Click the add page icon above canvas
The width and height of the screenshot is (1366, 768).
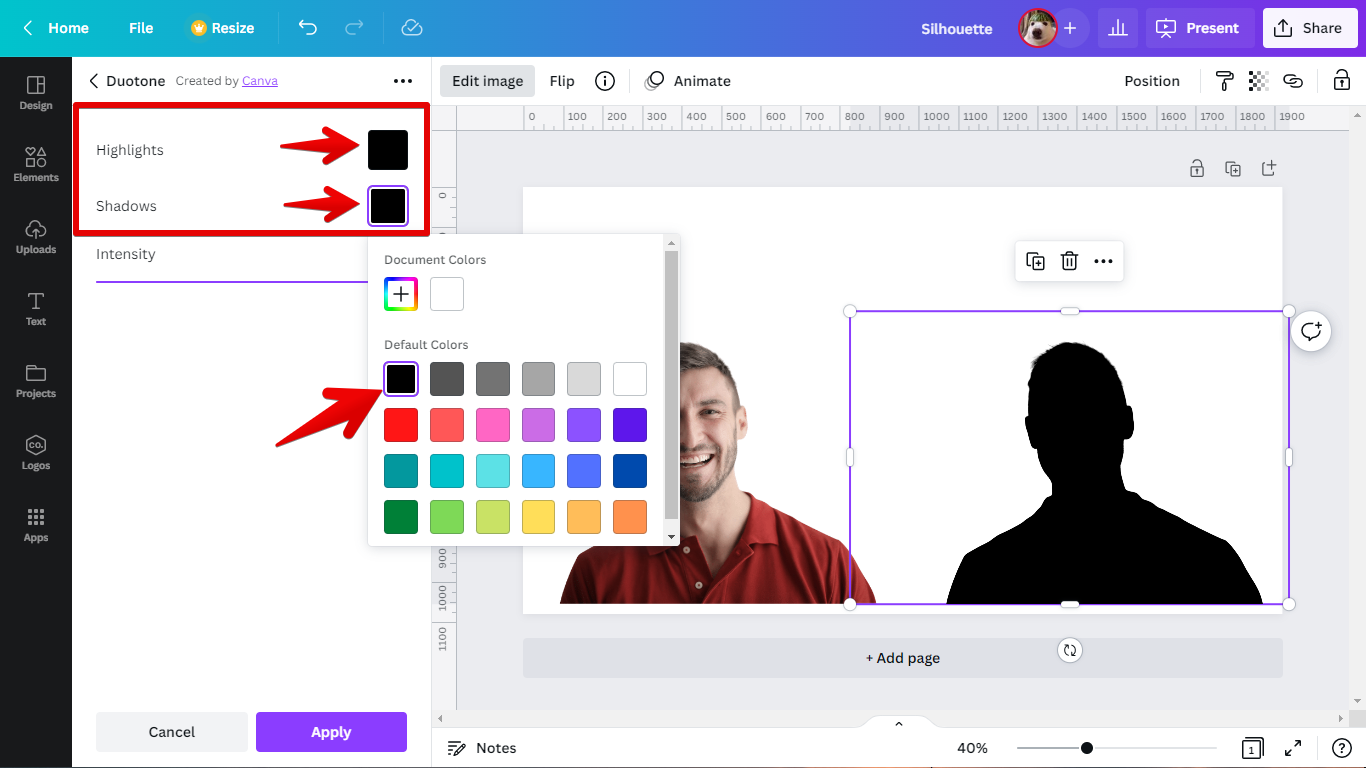(x=1269, y=169)
